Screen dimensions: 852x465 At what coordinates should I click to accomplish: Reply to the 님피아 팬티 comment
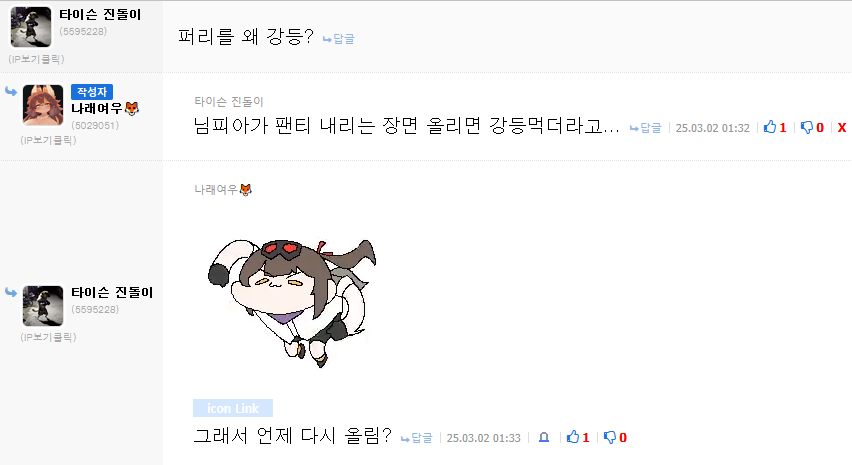tap(646, 128)
